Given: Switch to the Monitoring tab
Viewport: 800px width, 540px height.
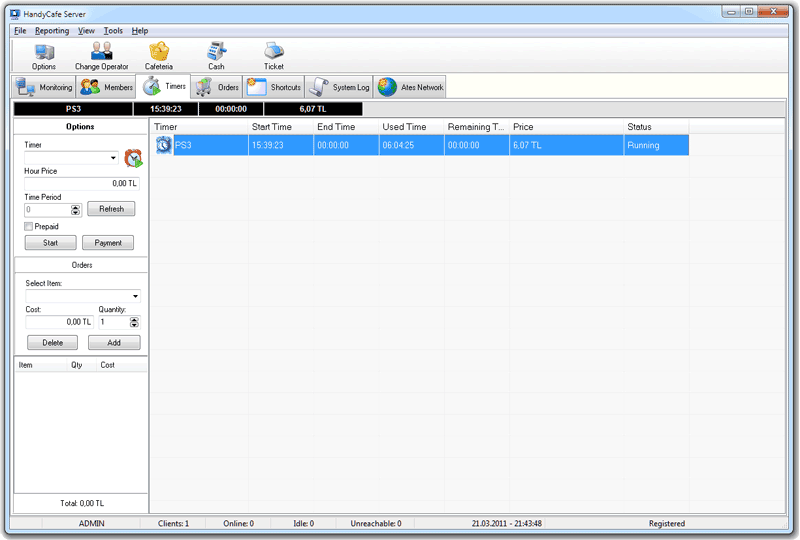Looking at the screenshot, I should pos(43,88).
